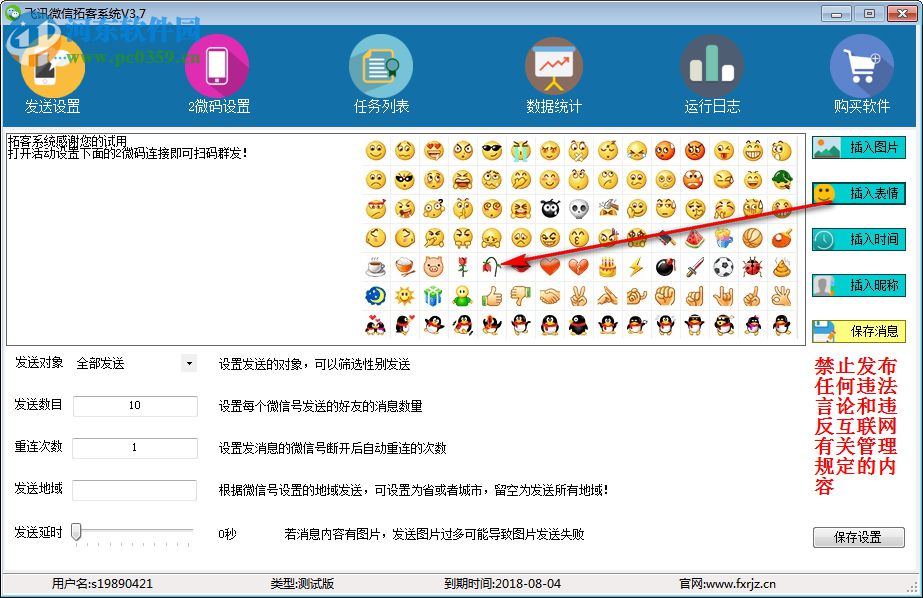Image resolution: width=923 pixels, height=598 pixels.
Task: Switch to 任务列表 section
Action: pyautogui.click(x=381, y=75)
